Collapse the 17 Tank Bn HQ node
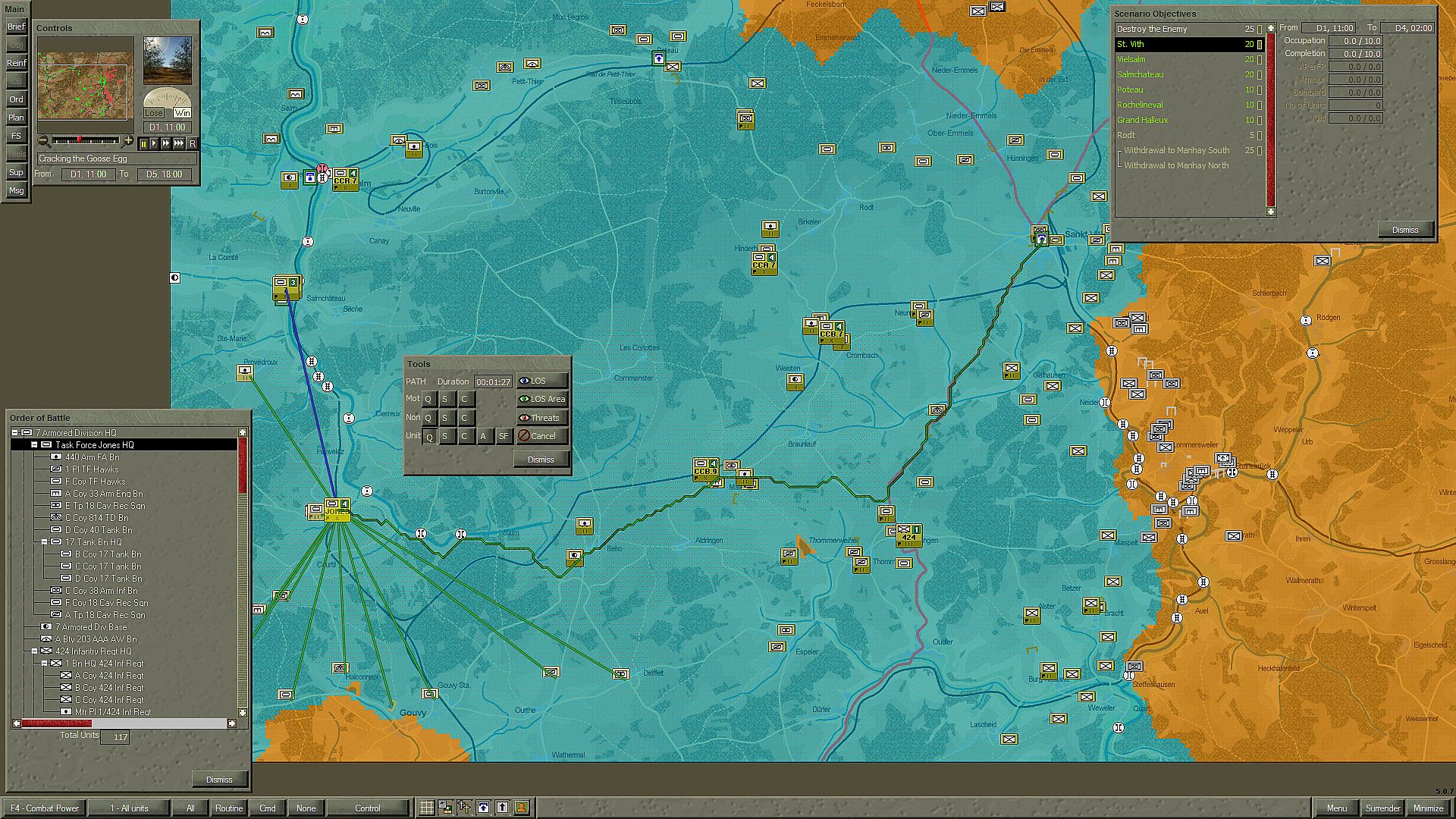 coord(44,542)
